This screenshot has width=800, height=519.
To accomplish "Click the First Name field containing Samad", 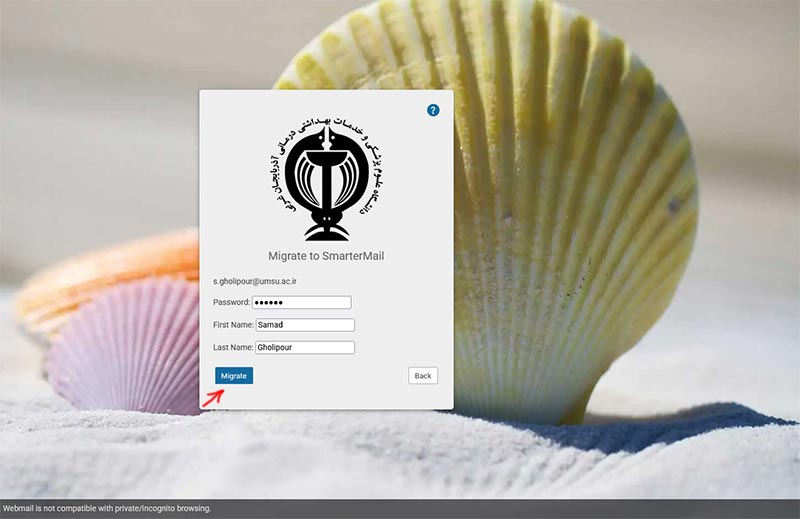I will click(305, 325).
